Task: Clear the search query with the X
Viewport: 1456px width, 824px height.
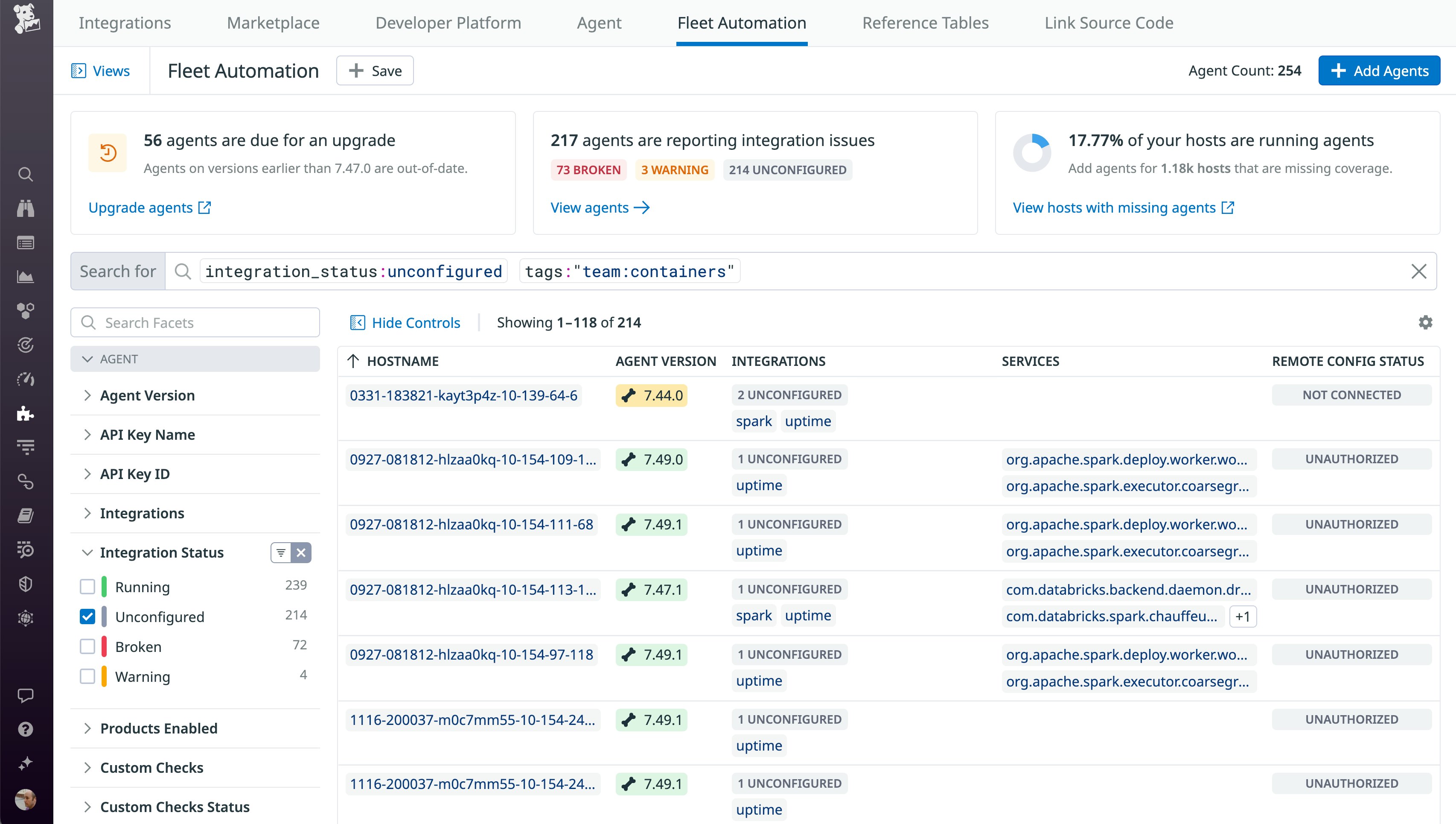Action: tap(1419, 271)
